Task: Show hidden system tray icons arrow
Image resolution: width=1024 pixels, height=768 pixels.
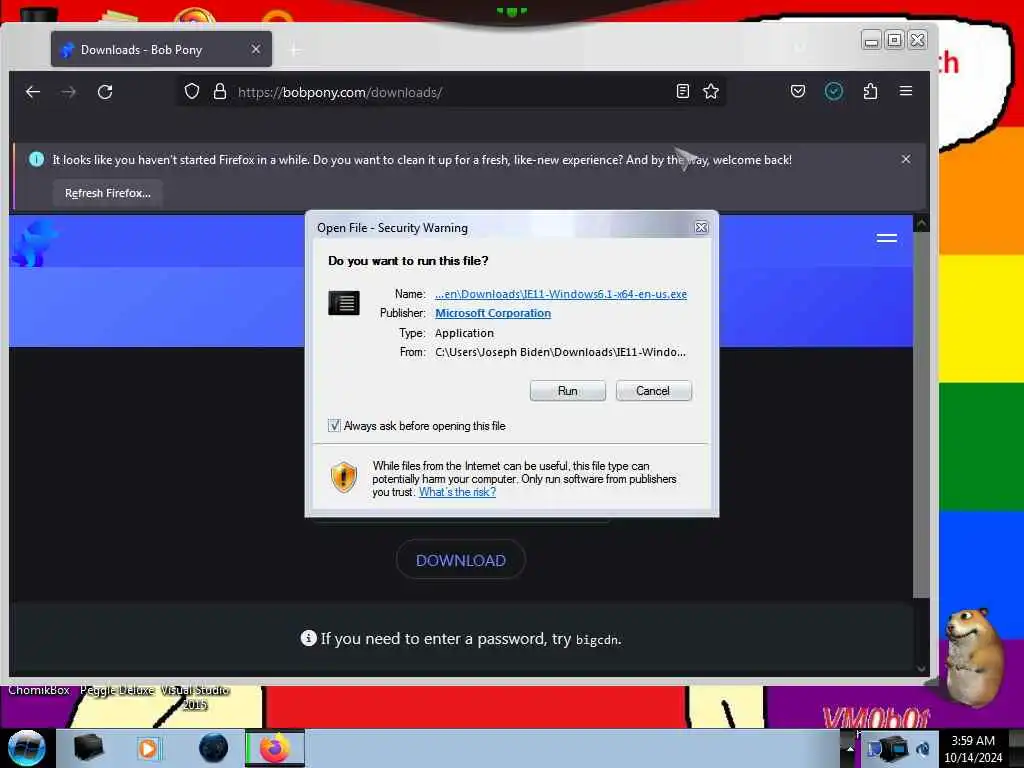Action: pyautogui.click(x=850, y=748)
